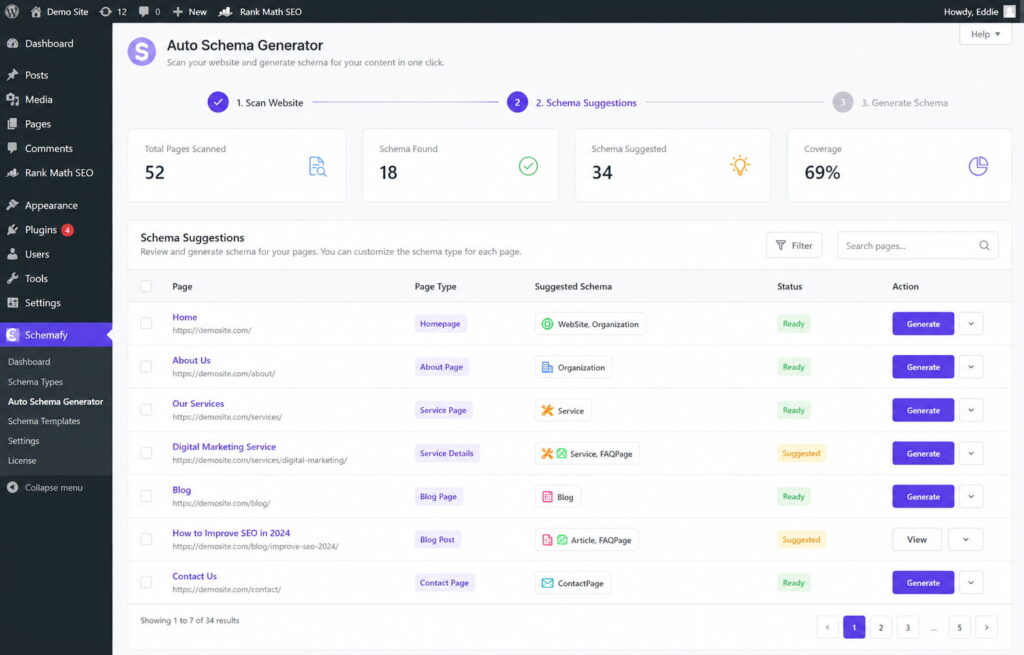
Task: Check the Home row checkbox
Action: click(146, 323)
